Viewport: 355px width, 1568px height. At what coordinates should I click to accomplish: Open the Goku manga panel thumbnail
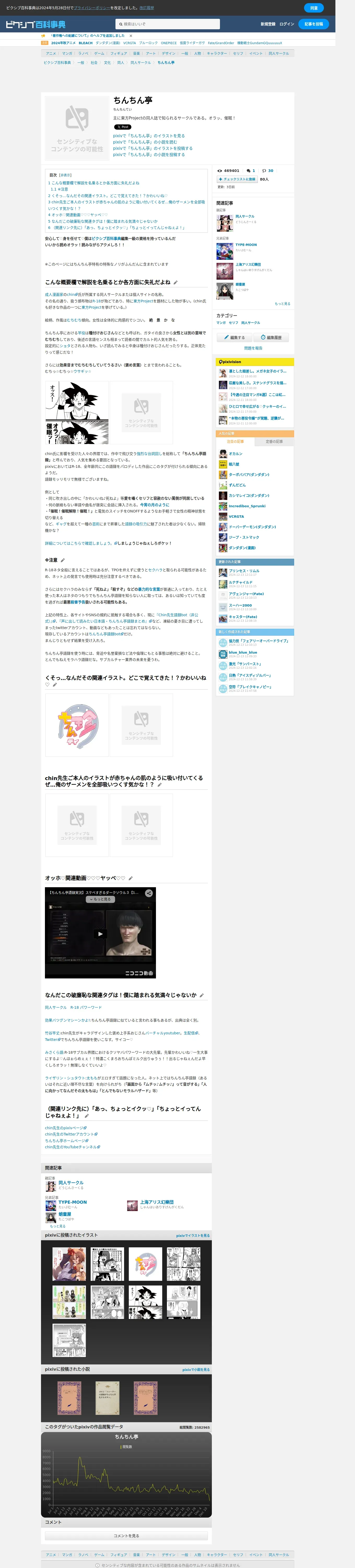pyautogui.click(x=77, y=413)
